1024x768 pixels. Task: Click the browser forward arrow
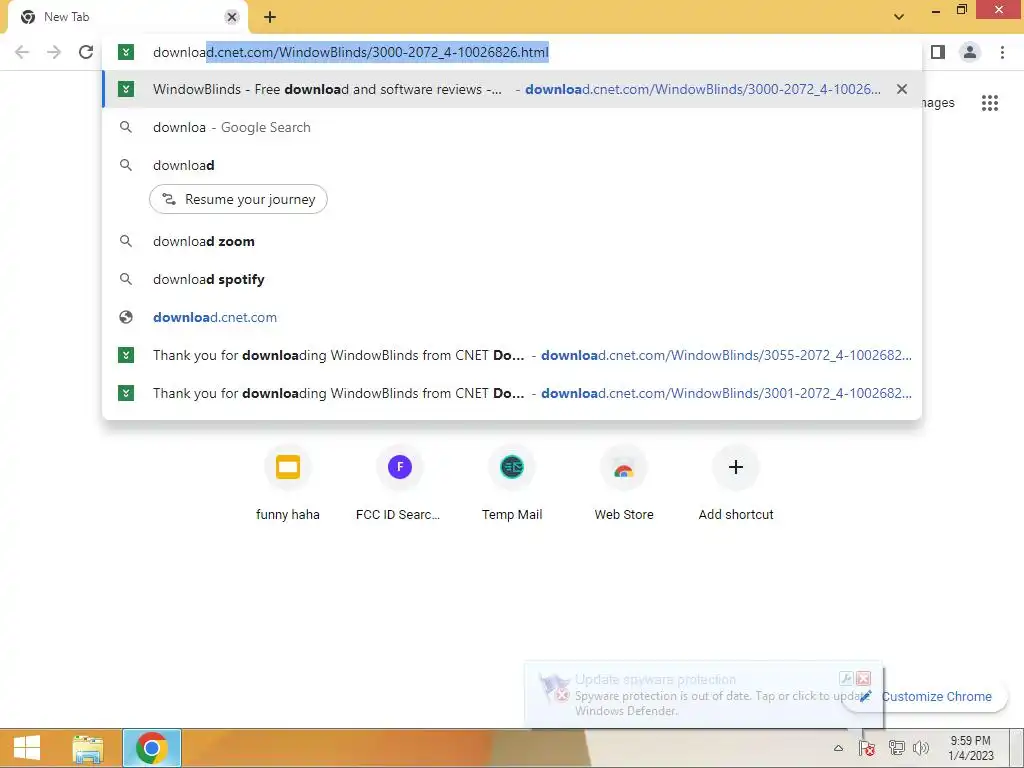54,52
